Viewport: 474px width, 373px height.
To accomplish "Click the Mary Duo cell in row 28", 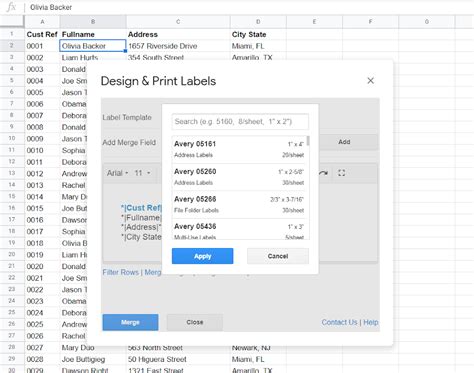I will [x=93, y=348].
